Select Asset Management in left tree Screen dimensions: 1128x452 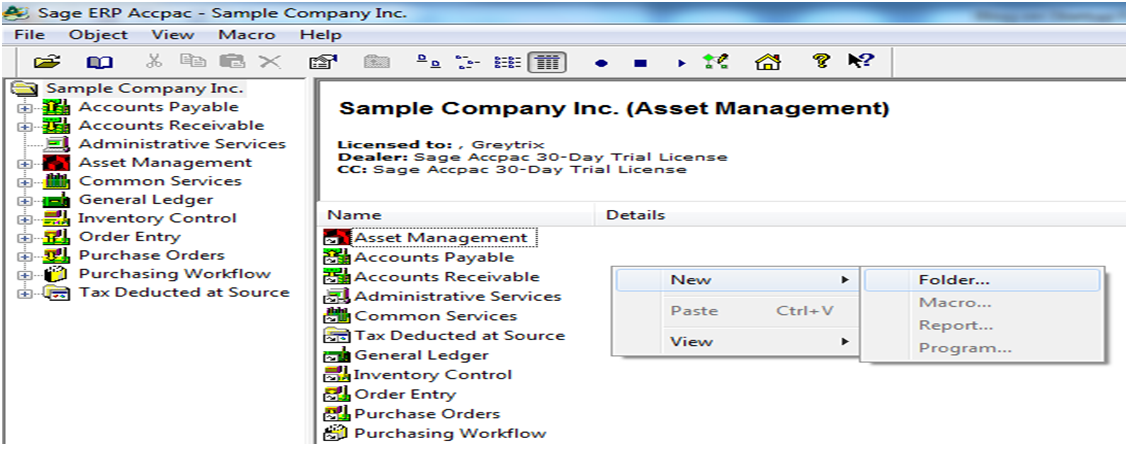[x=165, y=163]
